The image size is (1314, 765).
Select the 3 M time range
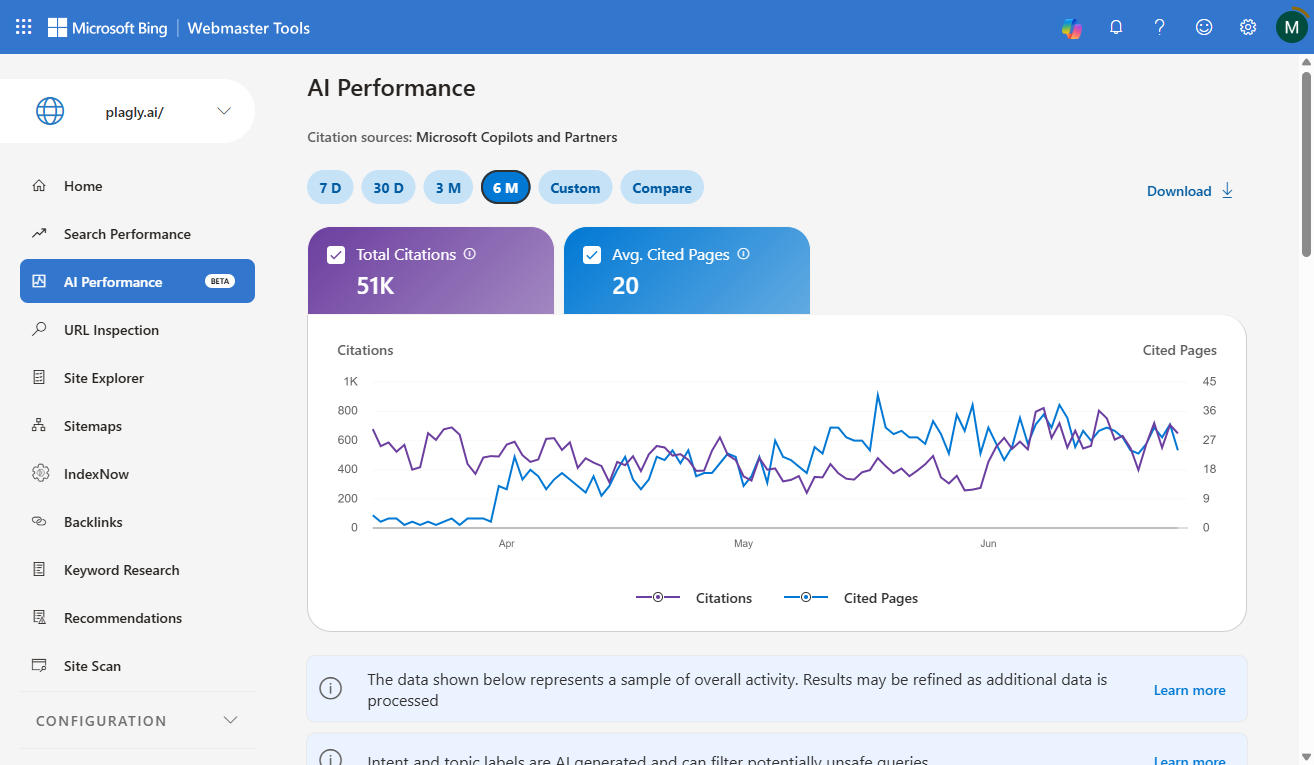click(448, 188)
